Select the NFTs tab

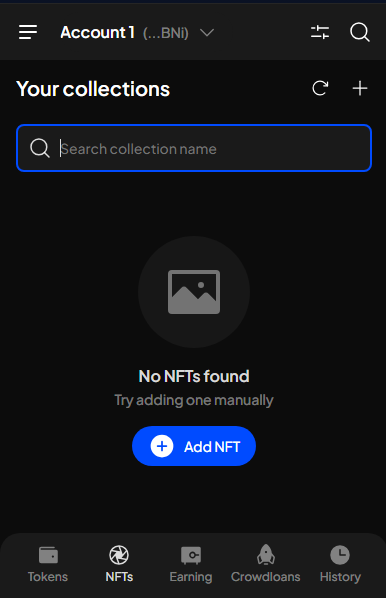click(119, 564)
